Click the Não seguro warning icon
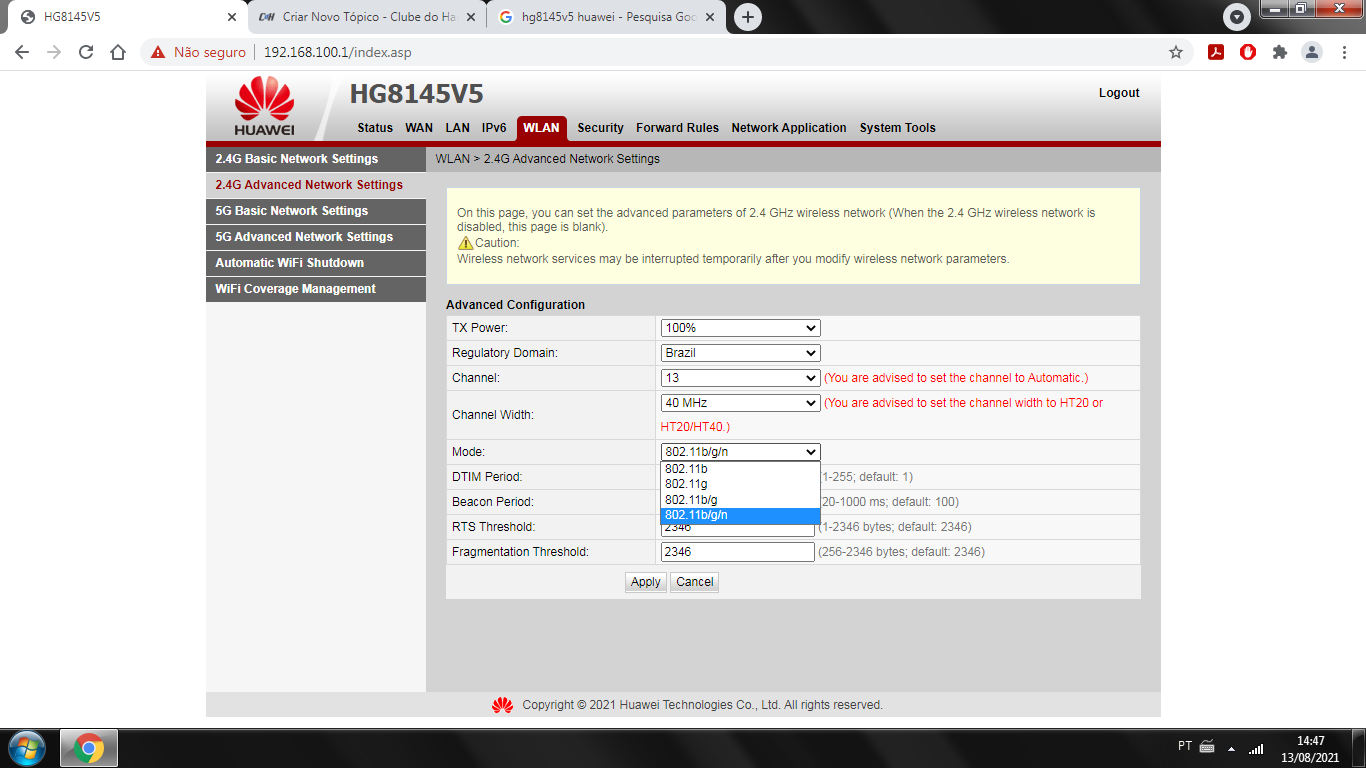Image resolution: width=1366 pixels, height=768 pixels. (158, 52)
